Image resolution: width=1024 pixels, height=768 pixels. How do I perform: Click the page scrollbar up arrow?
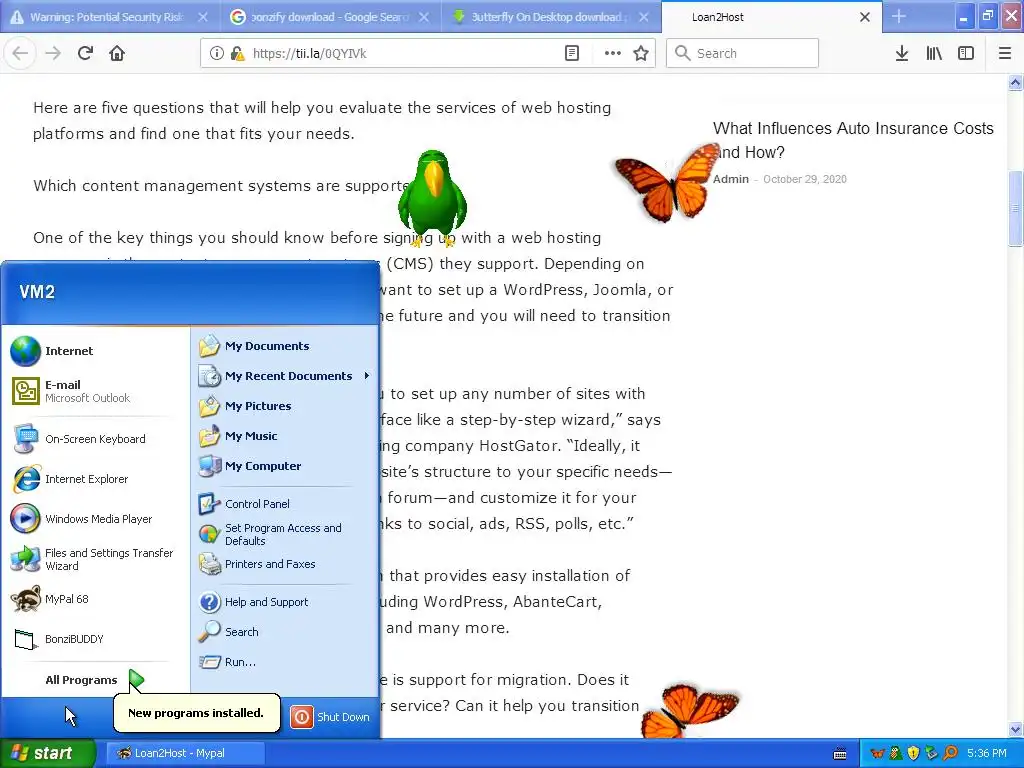1016,83
